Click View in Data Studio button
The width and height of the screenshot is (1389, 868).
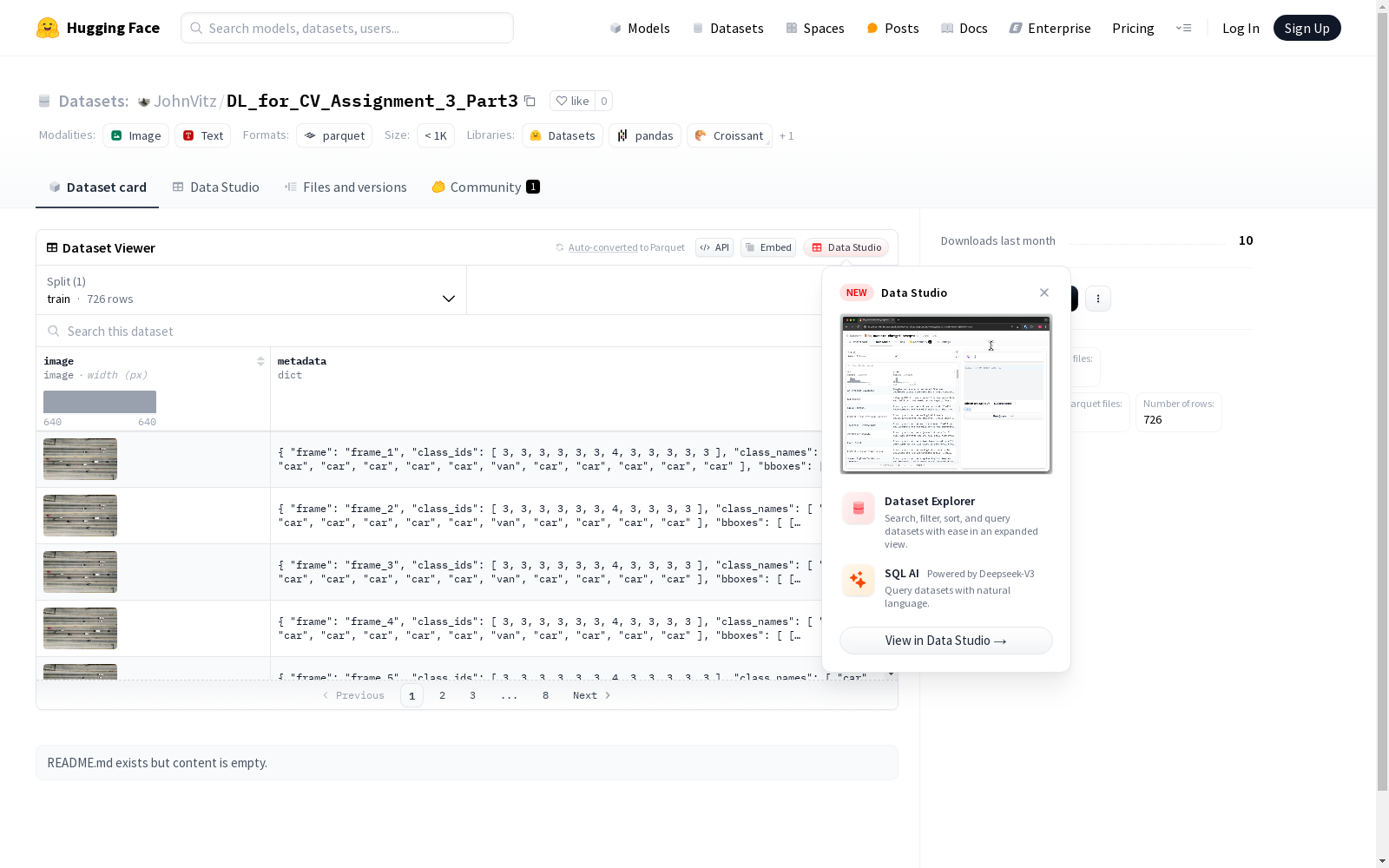(946, 641)
